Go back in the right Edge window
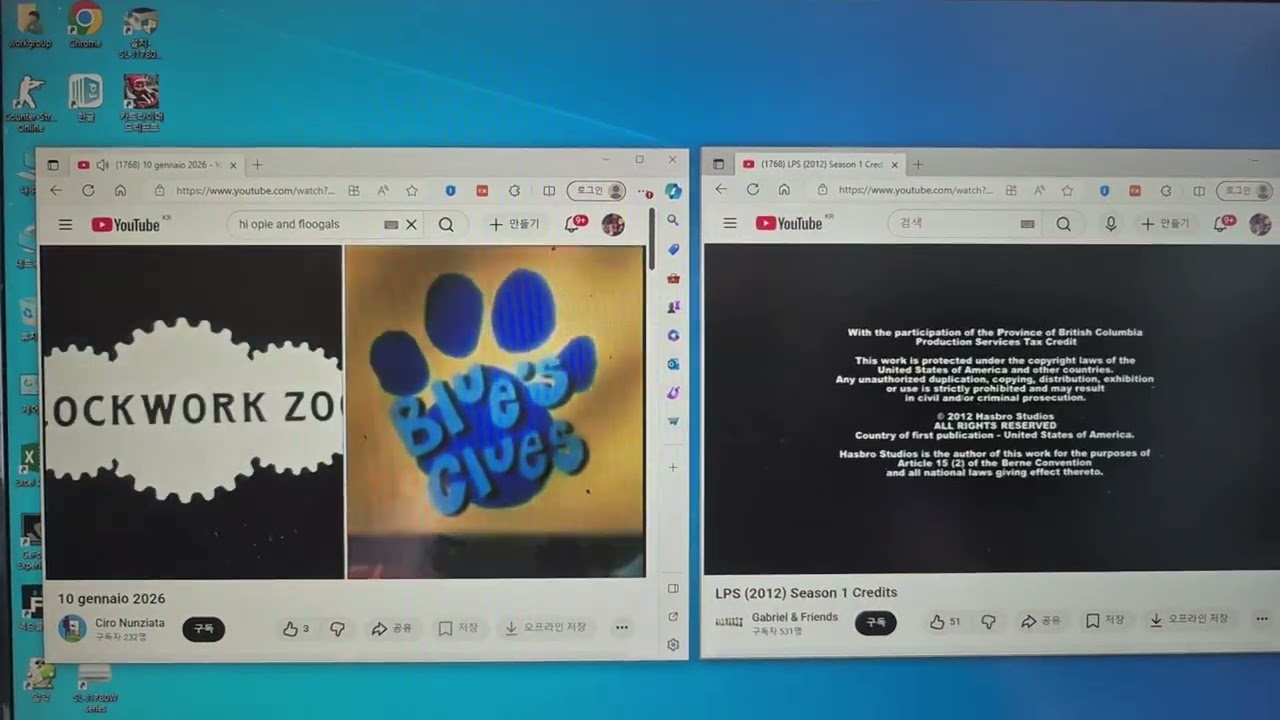The width and height of the screenshot is (1280, 720). [x=721, y=189]
